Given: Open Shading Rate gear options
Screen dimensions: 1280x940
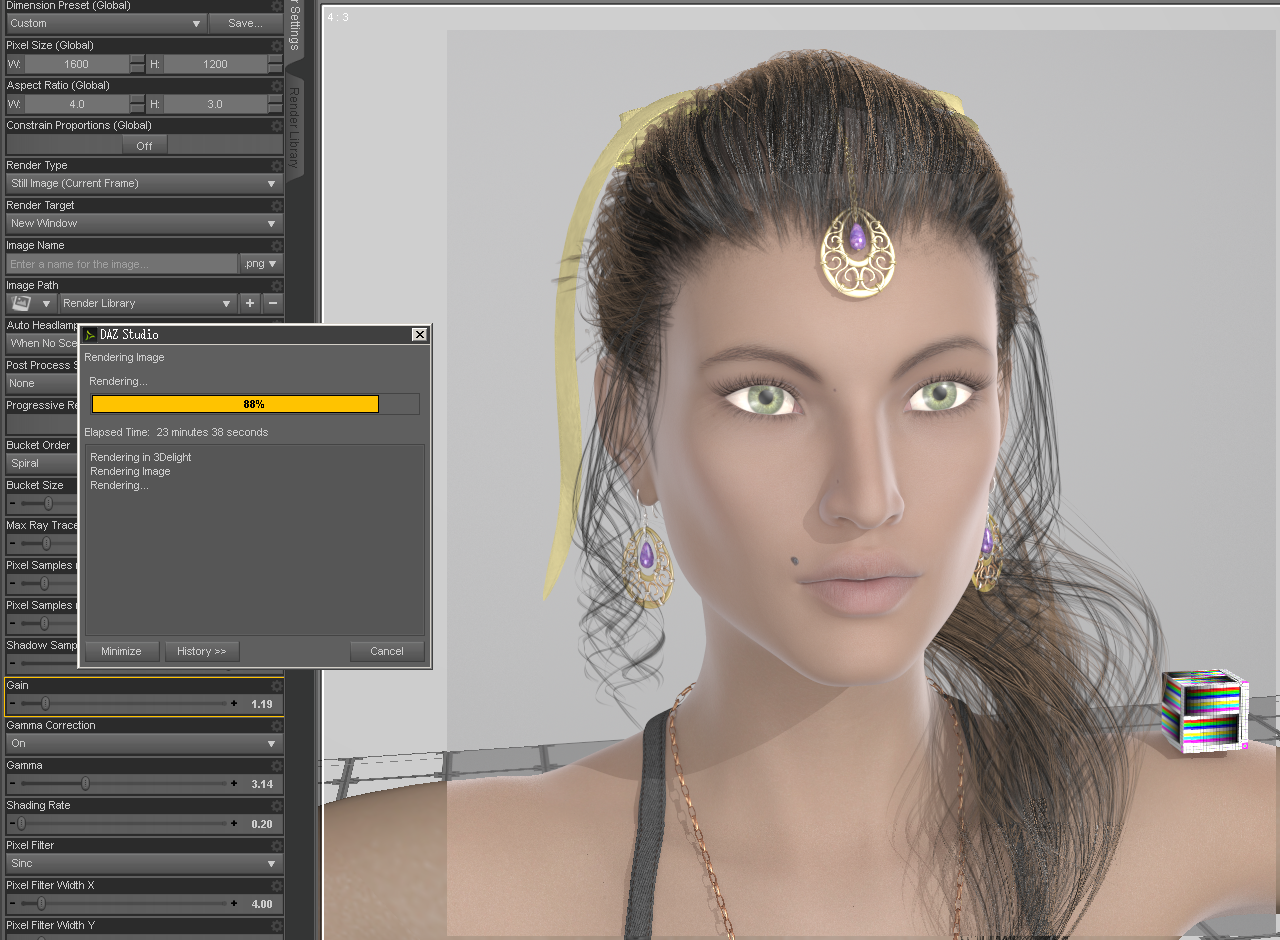Looking at the screenshot, I should tap(277, 806).
